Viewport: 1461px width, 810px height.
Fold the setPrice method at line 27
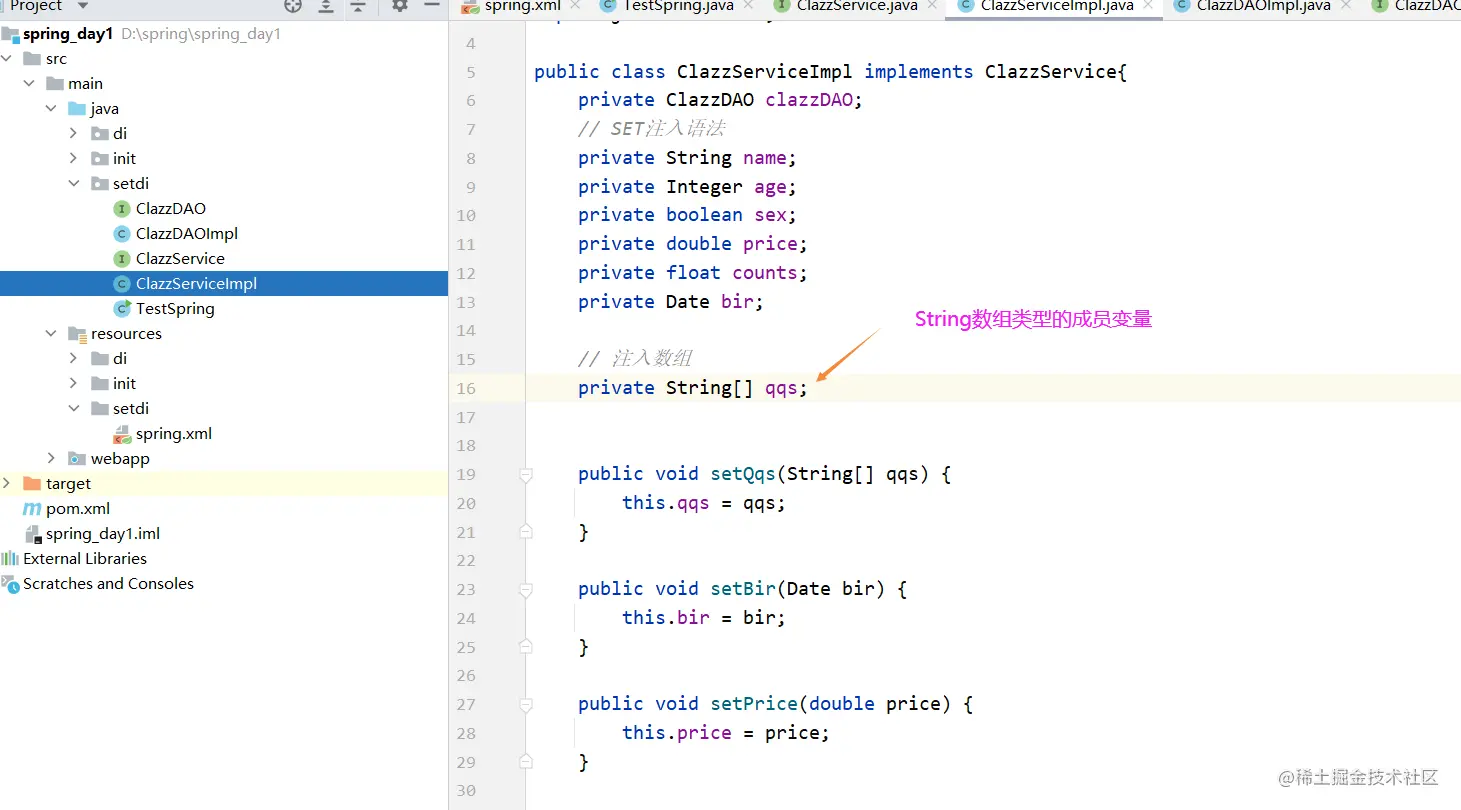[526, 705]
